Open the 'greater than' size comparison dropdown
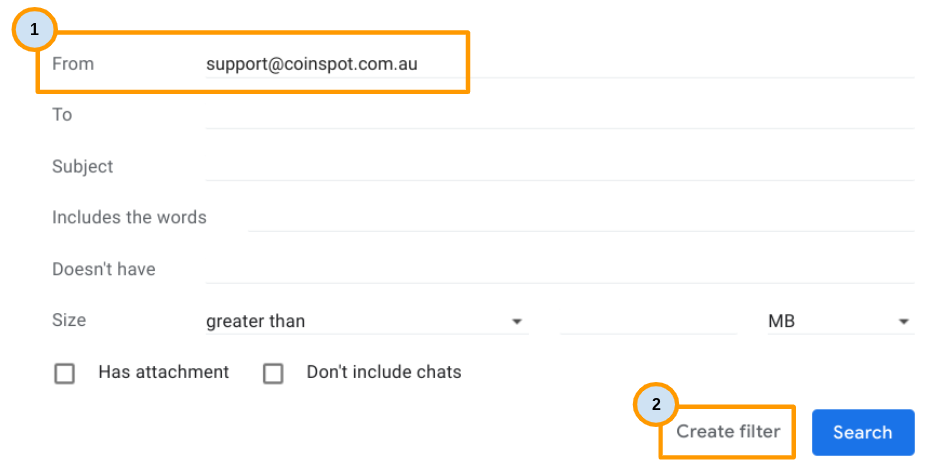This screenshot has width=940, height=476. point(365,321)
